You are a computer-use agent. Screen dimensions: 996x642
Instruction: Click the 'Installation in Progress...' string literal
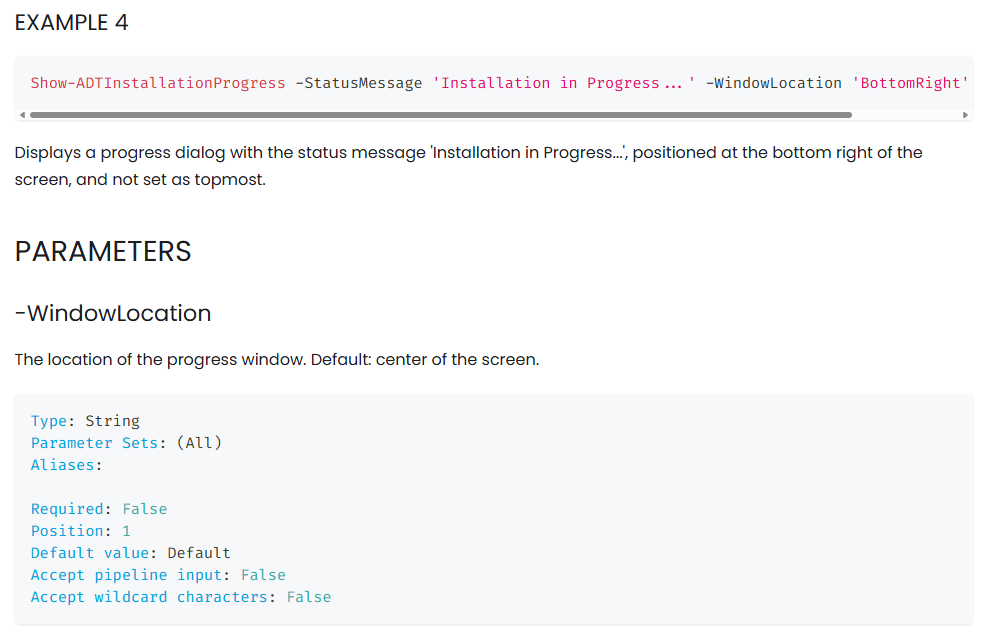(x=564, y=83)
